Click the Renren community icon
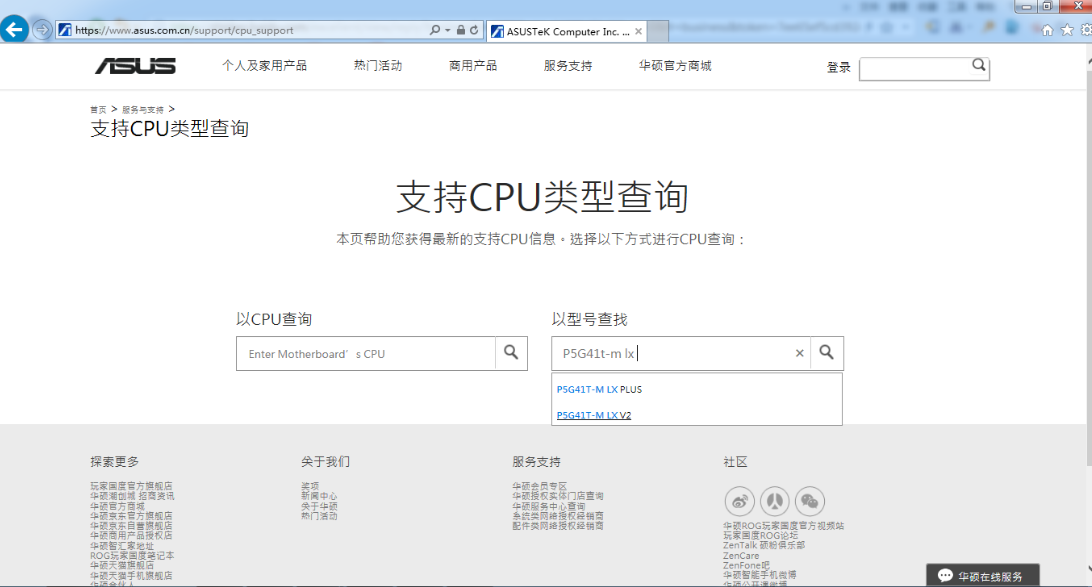The image size is (1092, 587). [774, 501]
